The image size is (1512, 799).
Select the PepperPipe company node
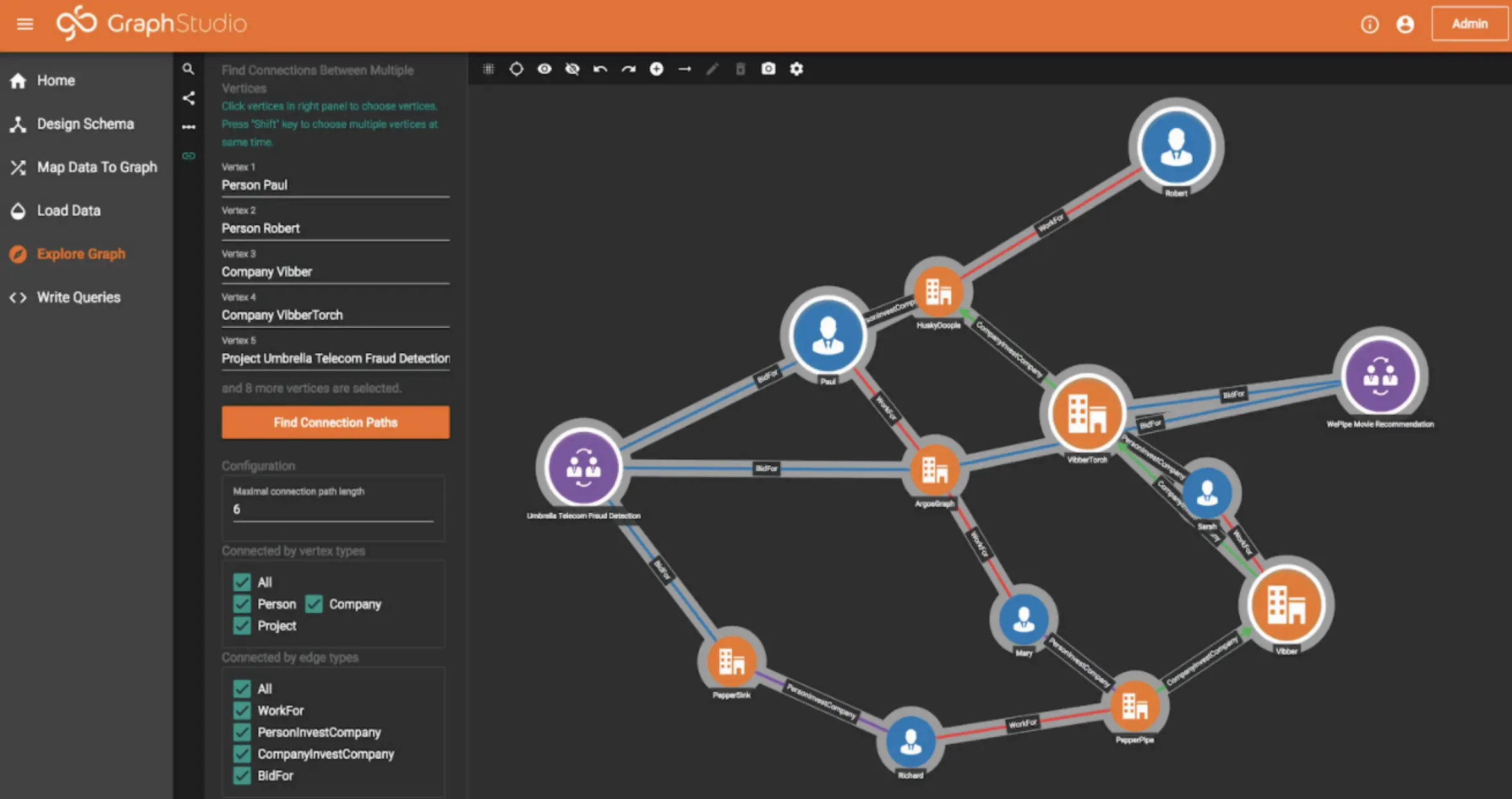(x=1134, y=705)
